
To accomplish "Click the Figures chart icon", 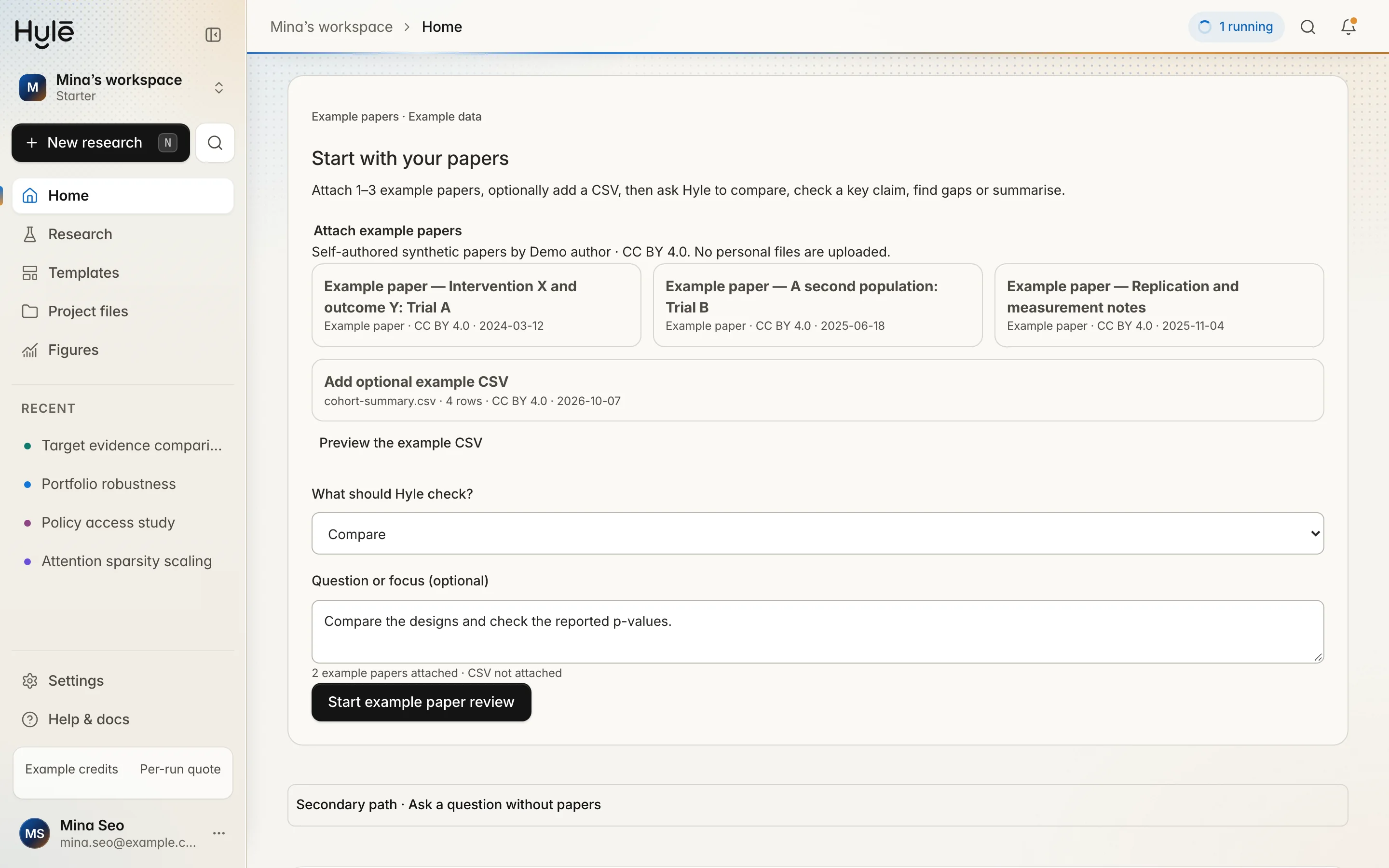I will (x=30, y=350).
